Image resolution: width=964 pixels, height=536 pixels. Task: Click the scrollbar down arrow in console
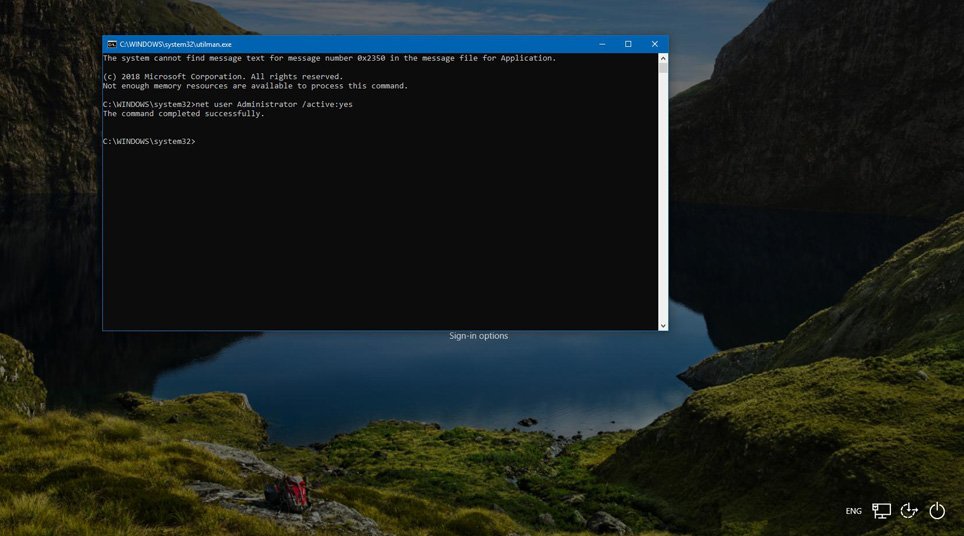[x=662, y=325]
